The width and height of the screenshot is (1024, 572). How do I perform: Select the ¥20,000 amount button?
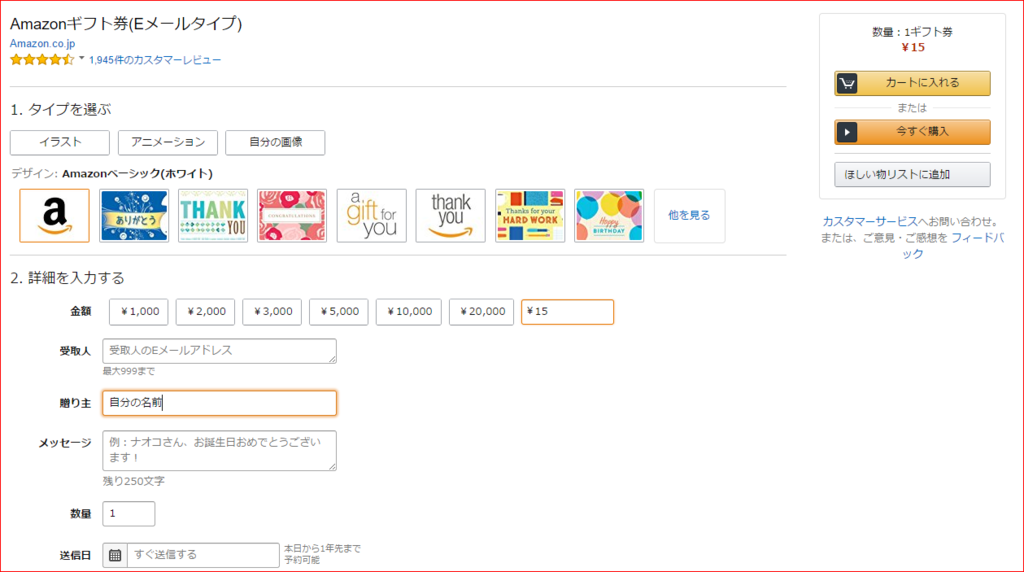coord(481,311)
